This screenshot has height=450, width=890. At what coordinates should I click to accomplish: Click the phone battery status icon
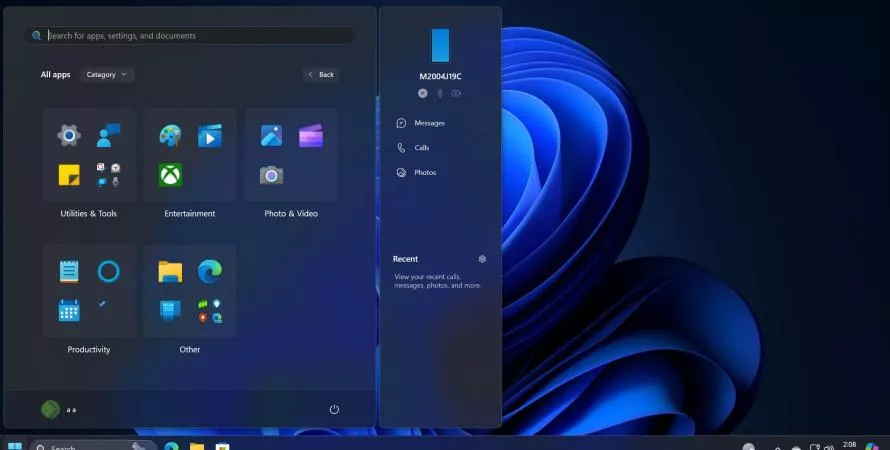pos(456,93)
